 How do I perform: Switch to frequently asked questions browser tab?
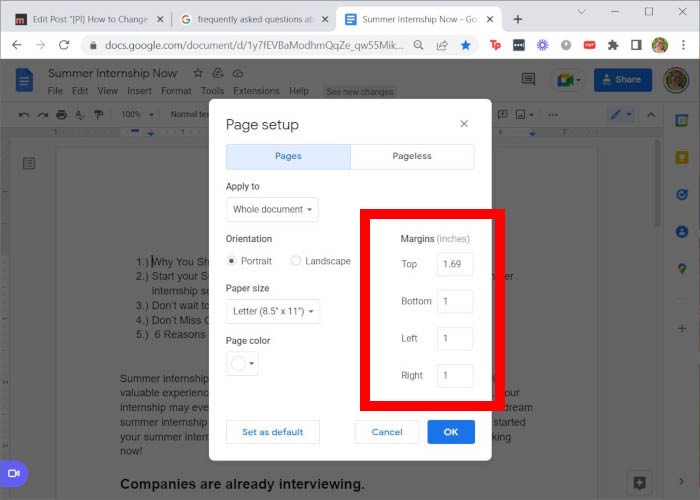tap(255, 19)
